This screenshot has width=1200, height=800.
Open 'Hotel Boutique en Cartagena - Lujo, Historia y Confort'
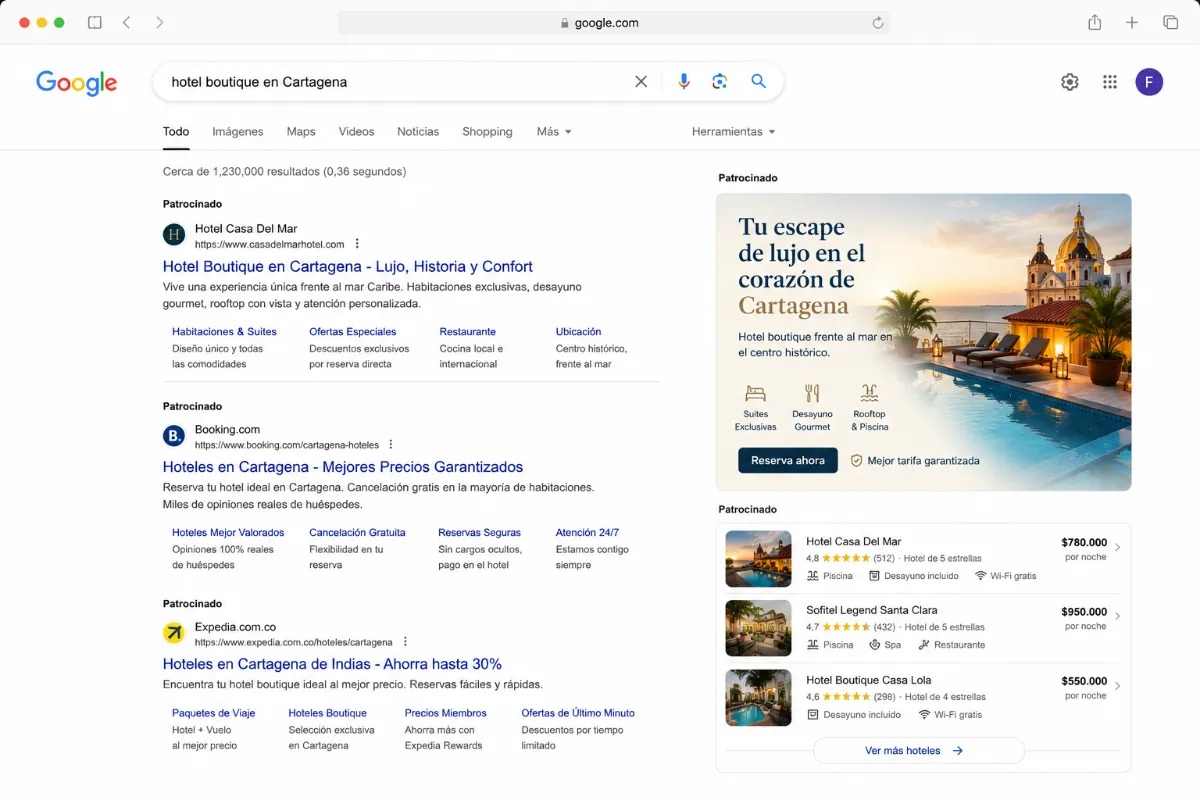[x=348, y=267]
